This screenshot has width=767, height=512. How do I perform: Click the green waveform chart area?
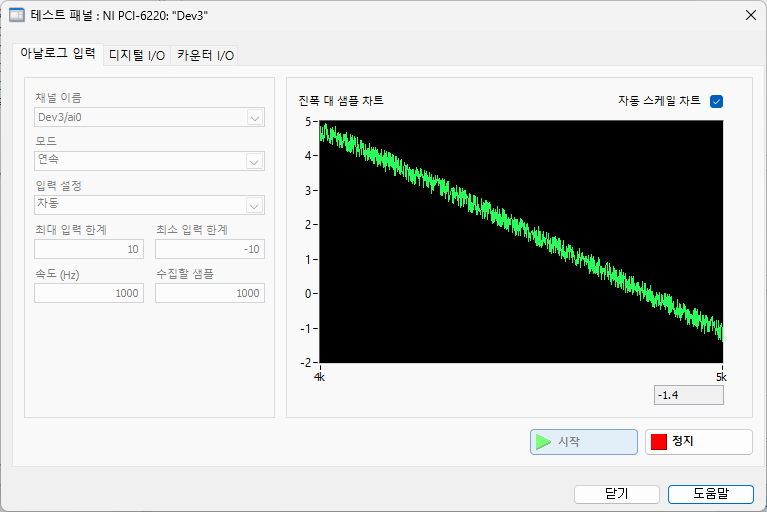(x=521, y=242)
